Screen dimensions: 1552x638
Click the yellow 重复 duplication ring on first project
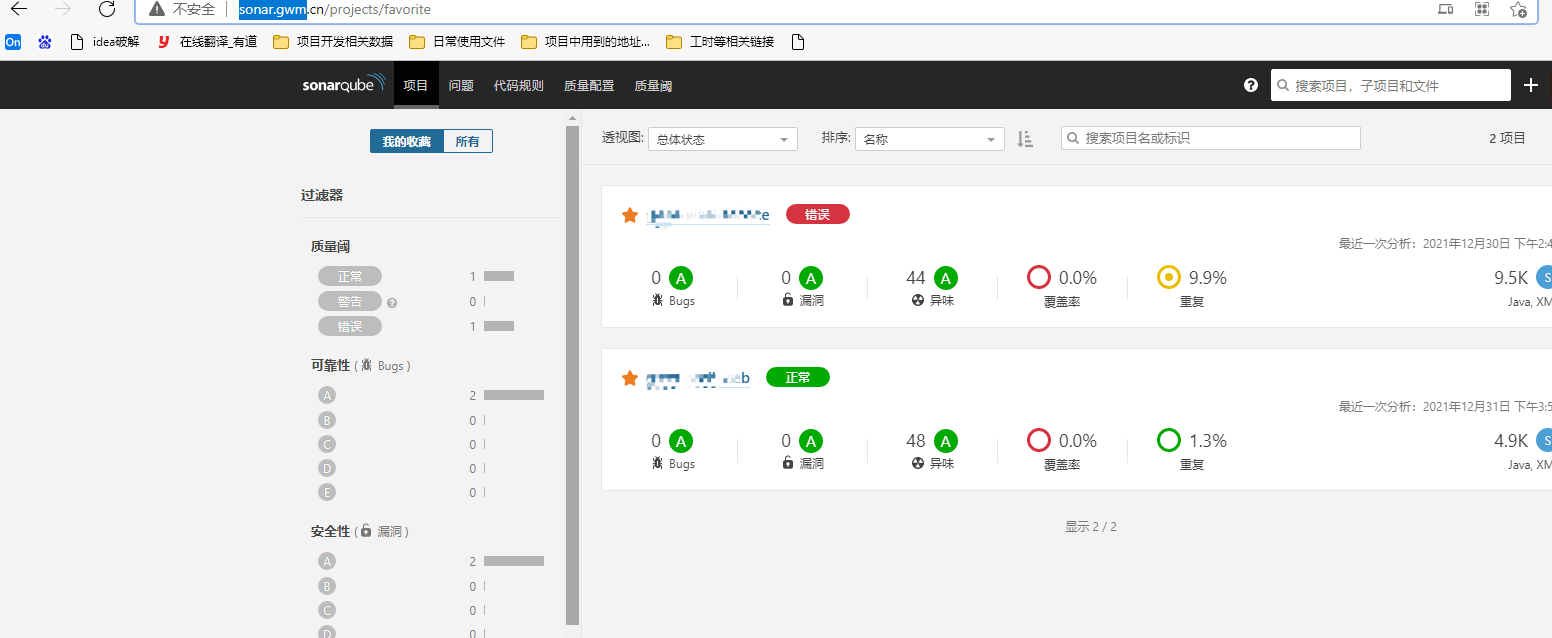pos(1168,277)
